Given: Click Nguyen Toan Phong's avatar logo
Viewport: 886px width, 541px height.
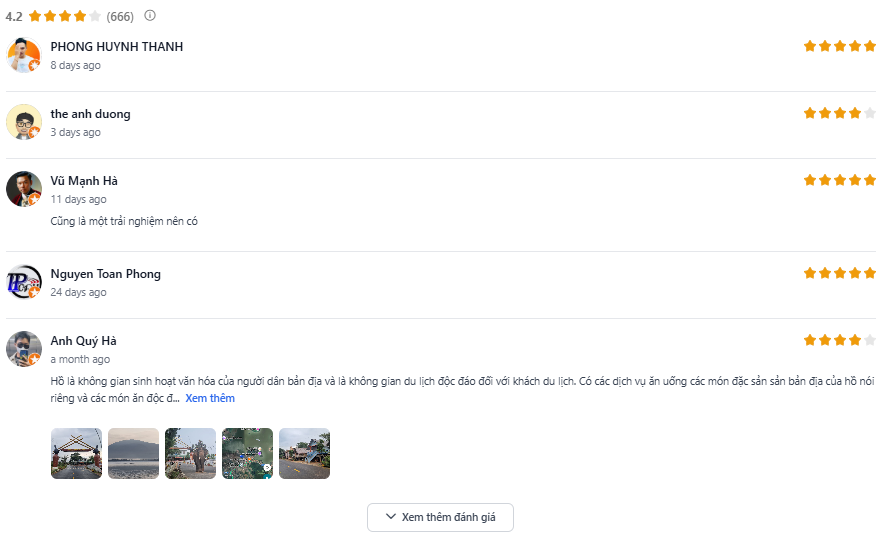Looking at the screenshot, I should coord(24,282).
